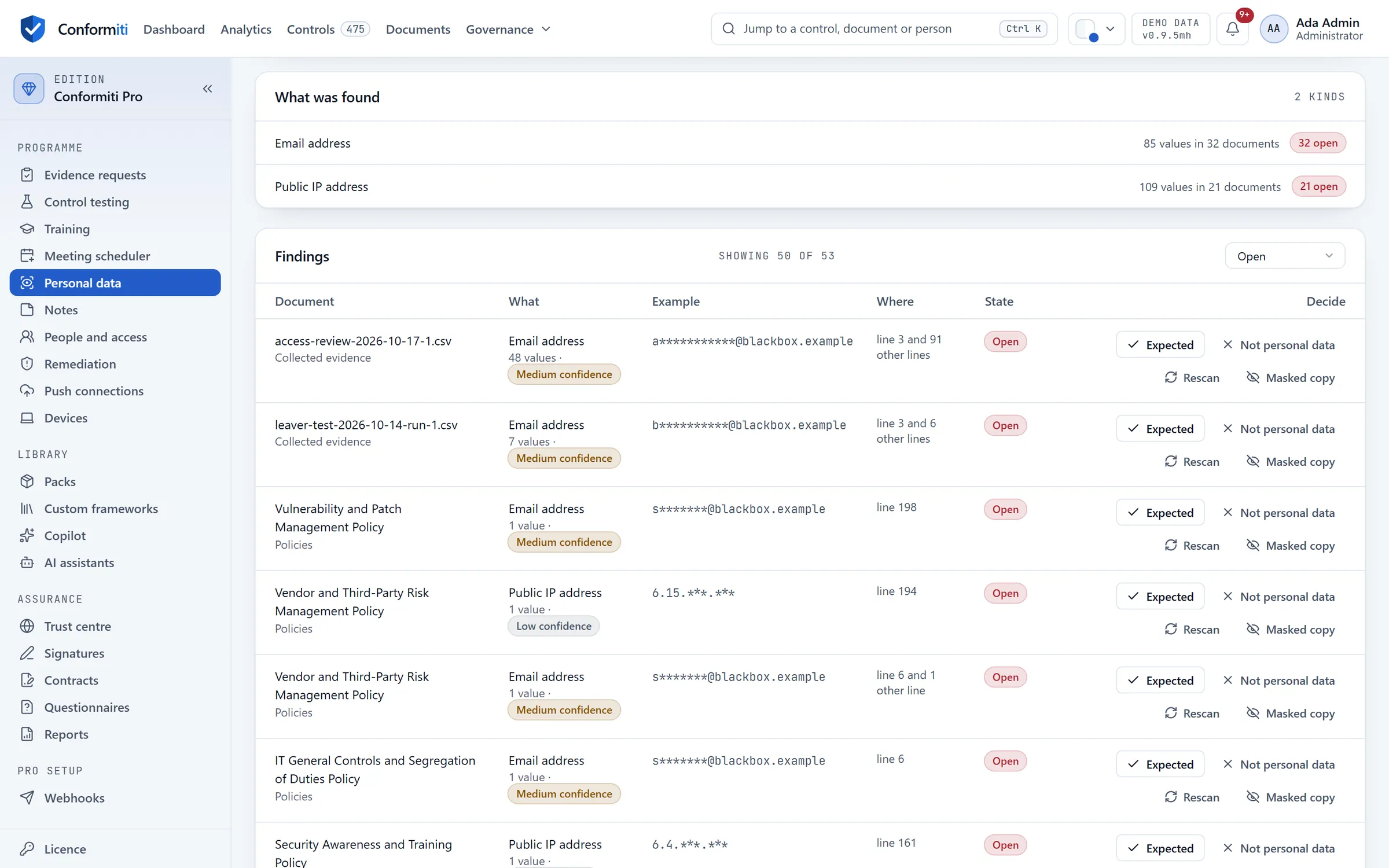Go to the Dashboard tab
Screen dimensions: 1389x868
click(174, 29)
